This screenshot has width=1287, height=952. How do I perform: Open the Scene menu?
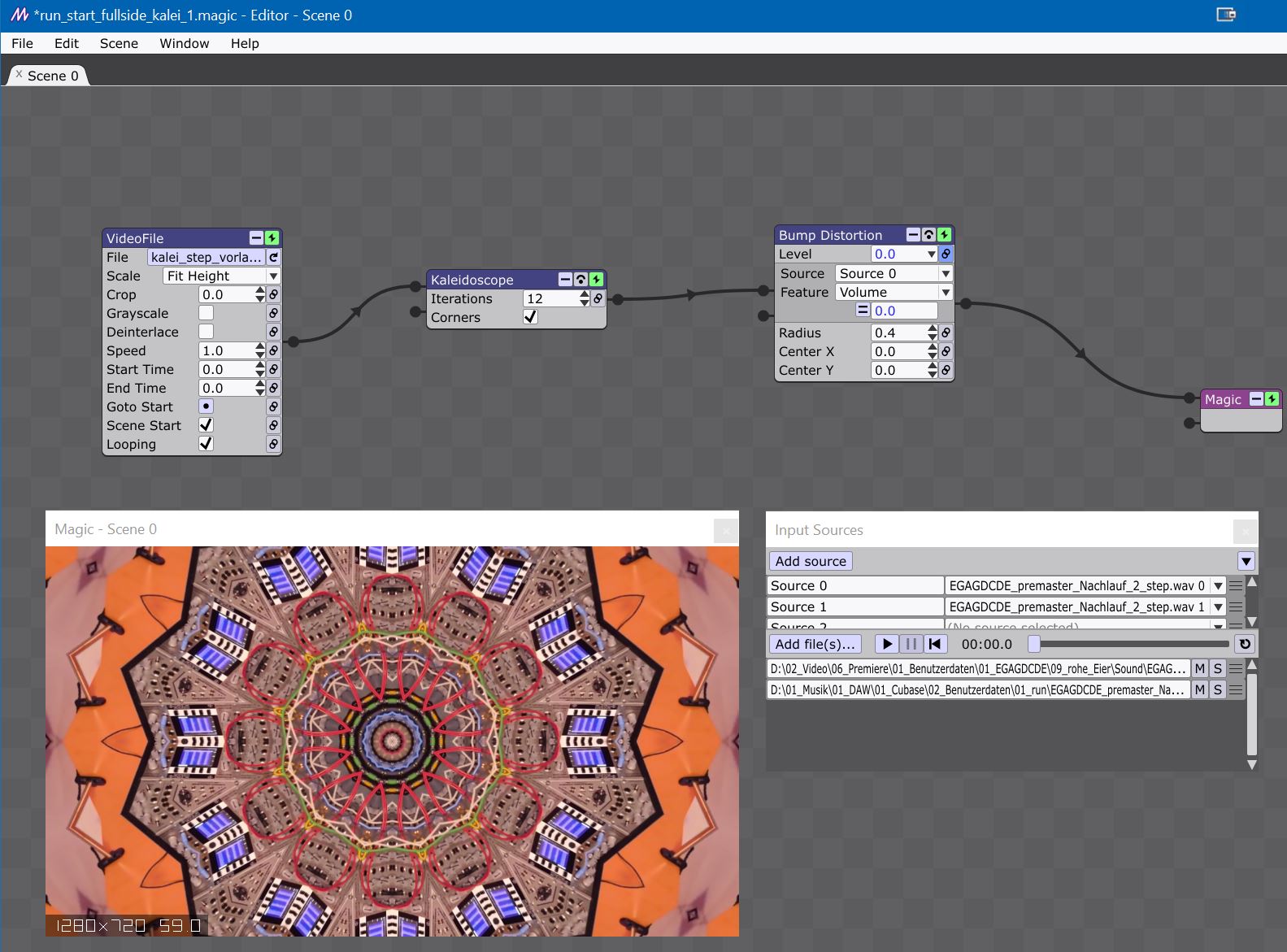[x=119, y=43]
